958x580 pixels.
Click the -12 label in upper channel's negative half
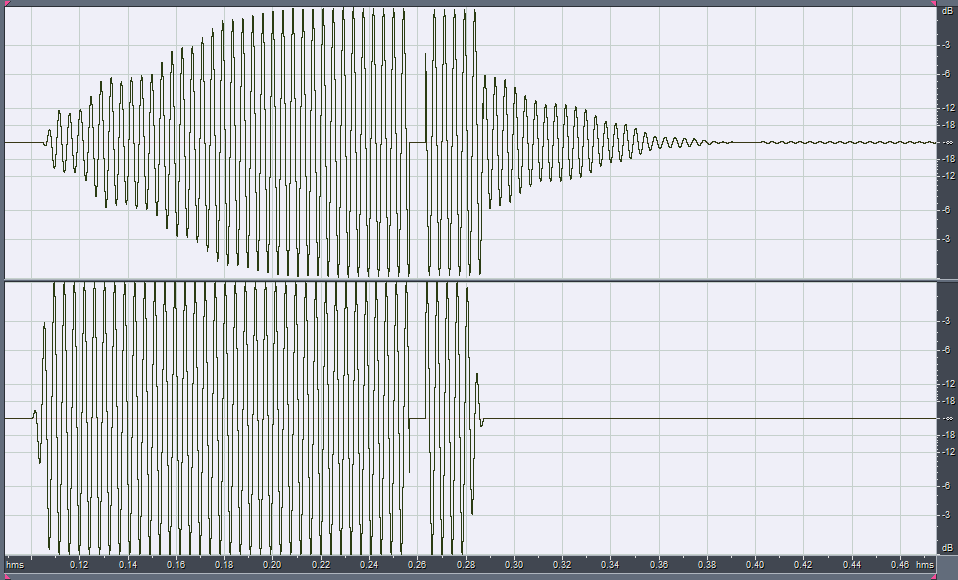tap(948, 176)
